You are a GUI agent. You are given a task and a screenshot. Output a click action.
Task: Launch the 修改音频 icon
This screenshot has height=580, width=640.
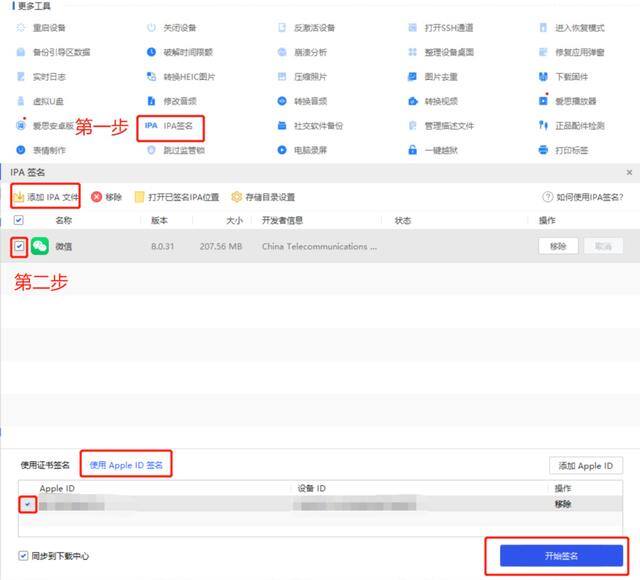(x=151, y=101)
